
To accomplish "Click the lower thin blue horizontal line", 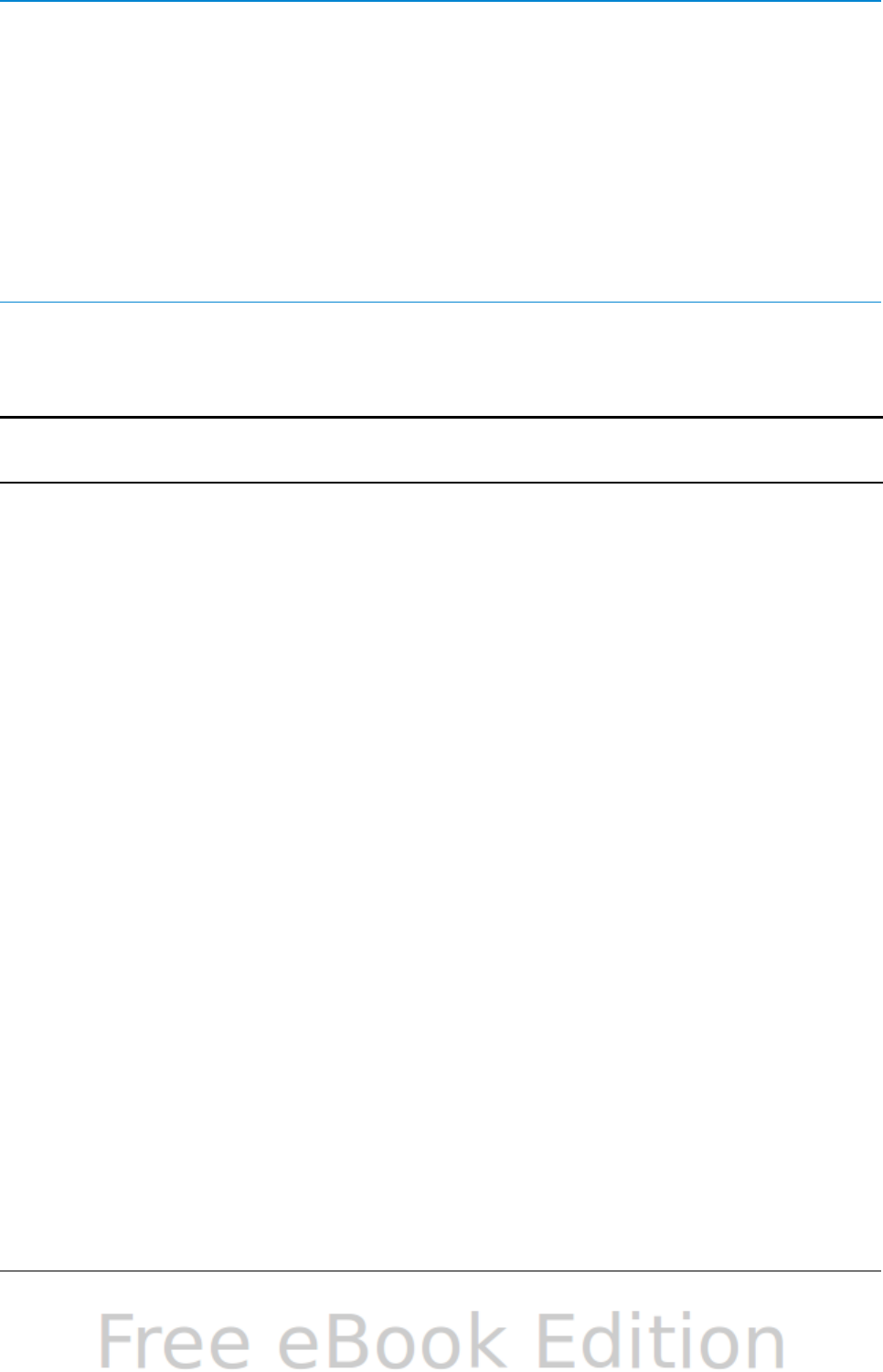I will (x=441, y=302).
